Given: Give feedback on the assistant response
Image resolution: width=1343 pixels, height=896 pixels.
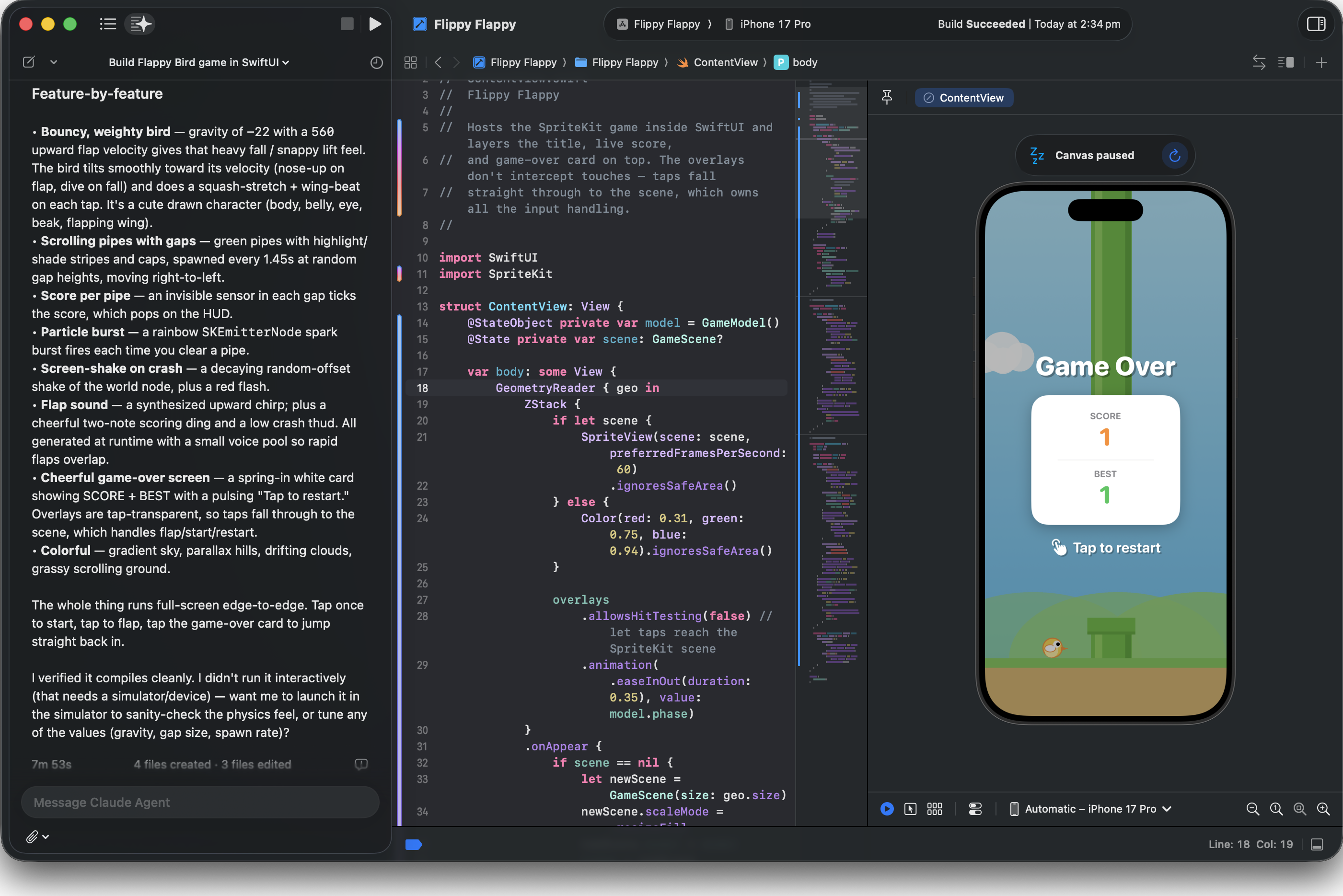Looking at the screenshot, I should 360,764.
